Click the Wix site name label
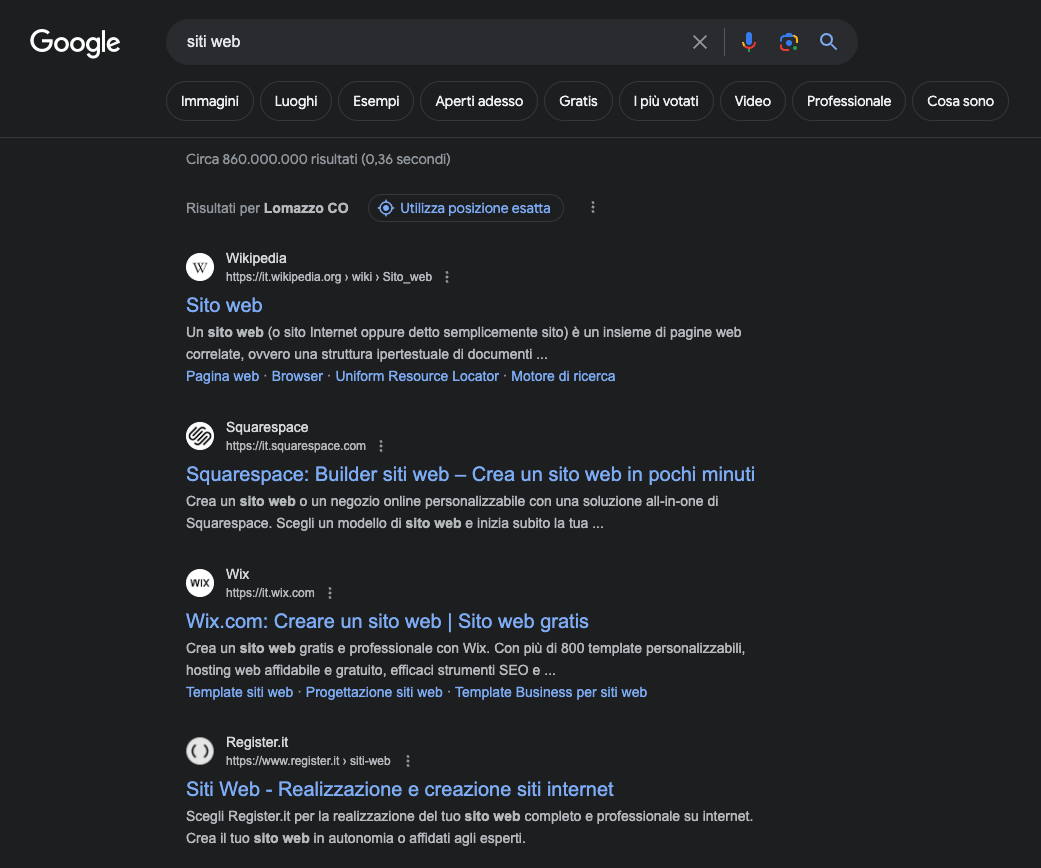Screen dimensions: 1041x868 [238, 574]
